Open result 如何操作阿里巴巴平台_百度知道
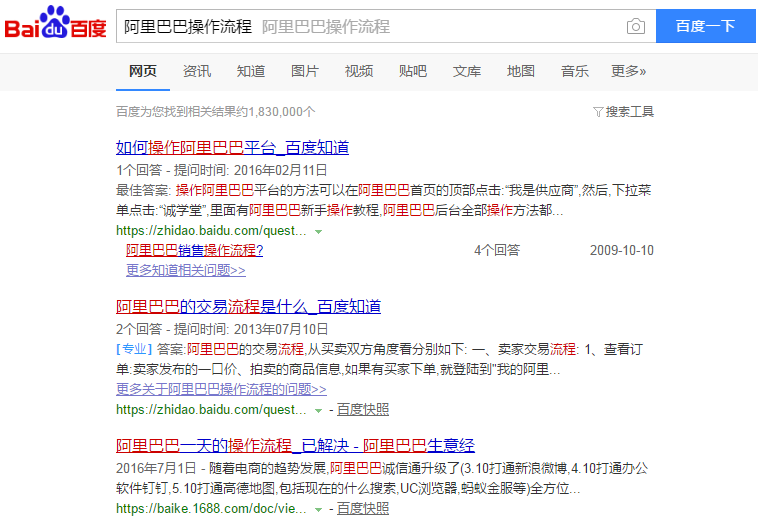The image size is (758, 522). [x=232, y=148]
